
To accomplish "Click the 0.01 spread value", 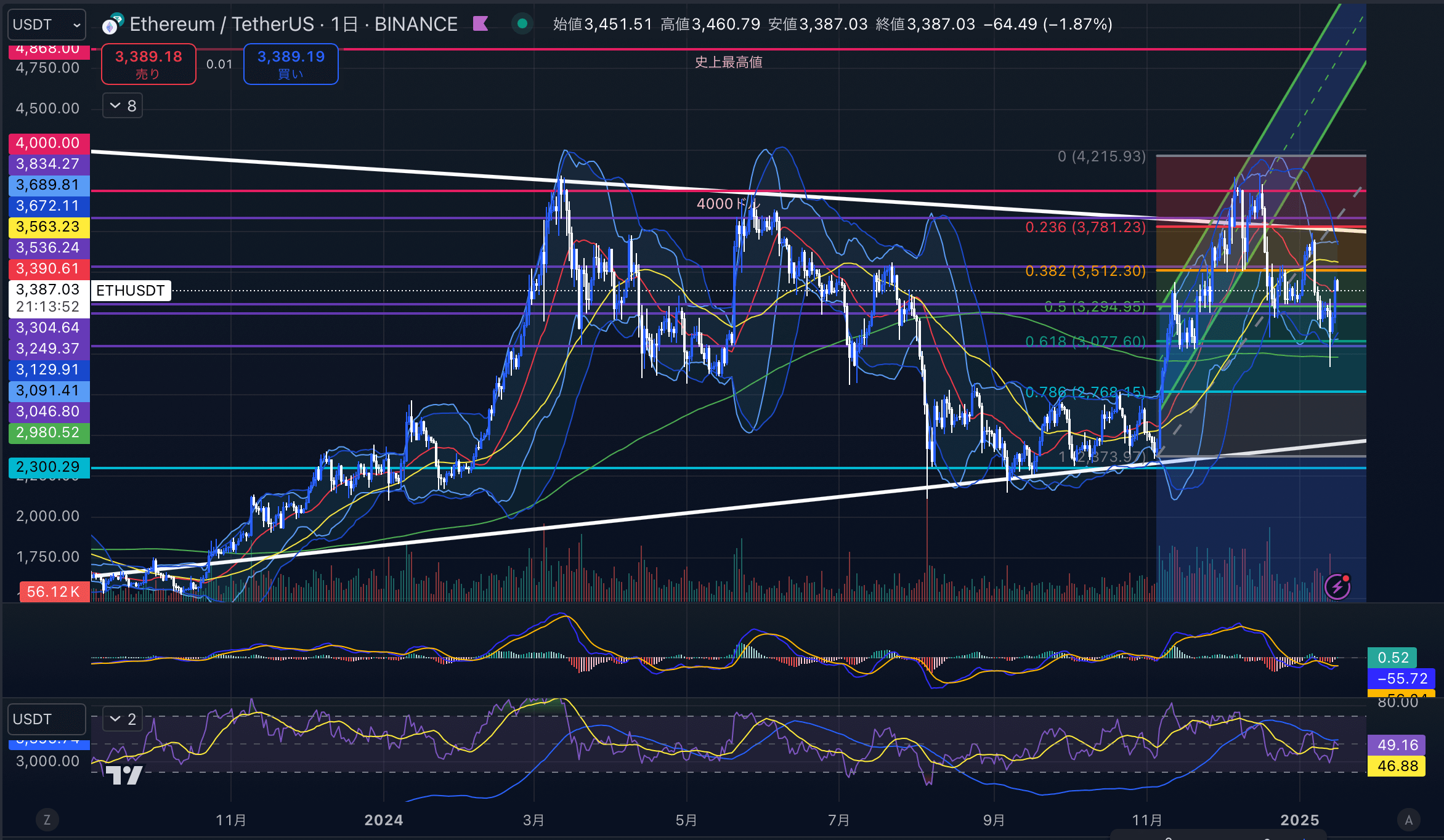I will click(x=219, y=64).
